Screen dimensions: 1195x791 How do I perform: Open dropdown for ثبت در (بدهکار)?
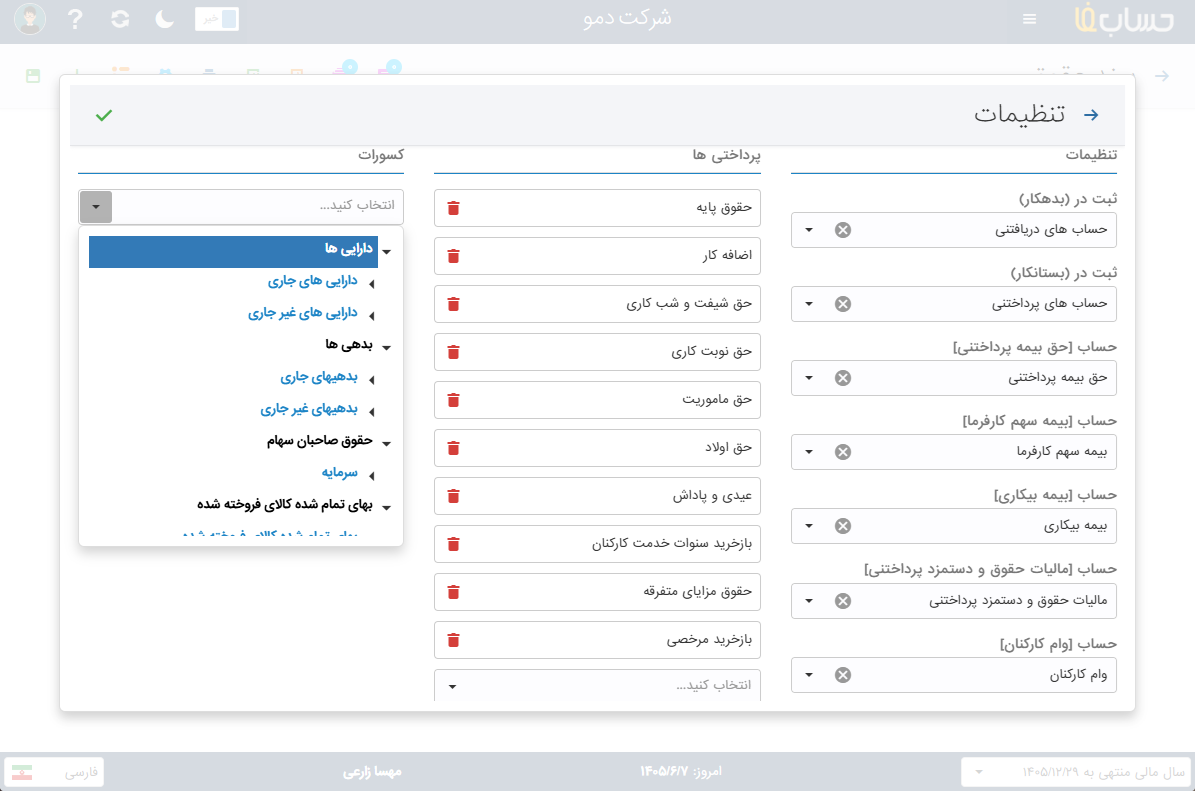[x=809, y=230]
